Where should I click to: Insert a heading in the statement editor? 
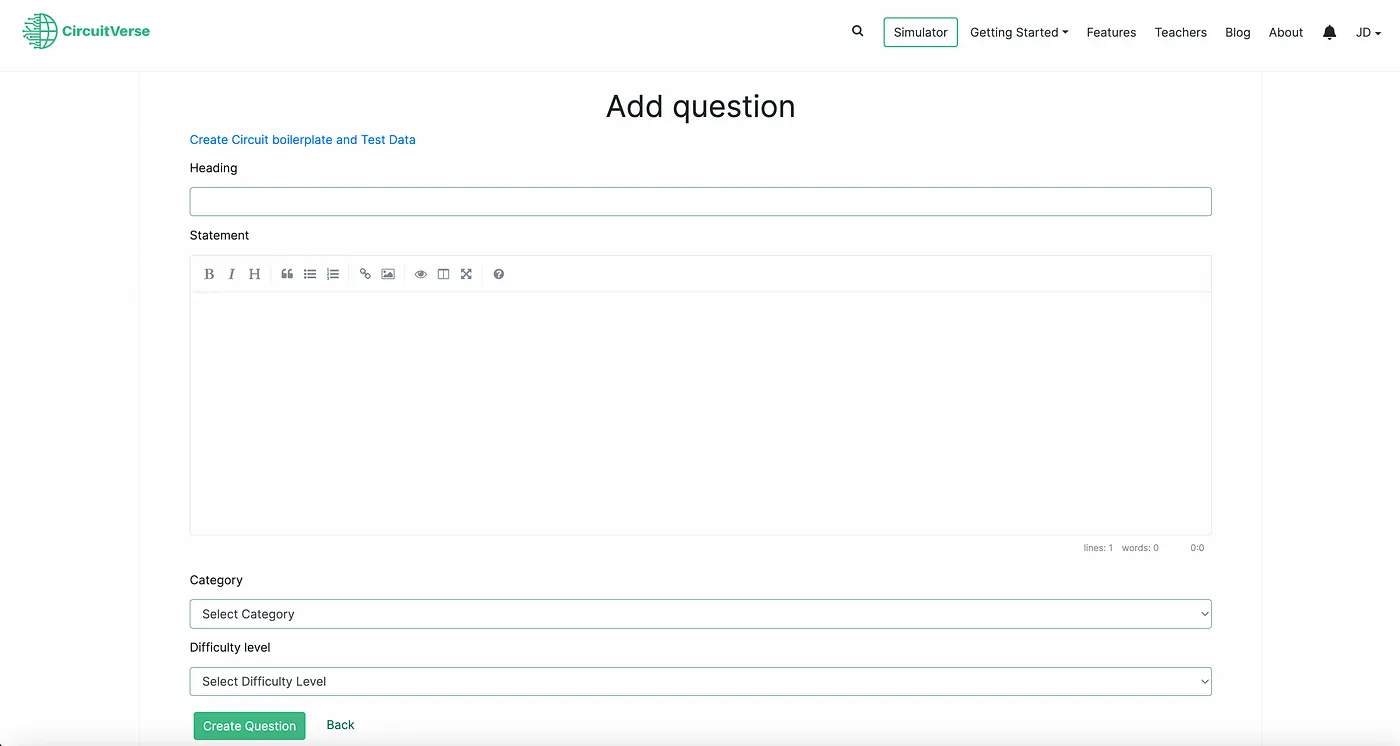[254, 273]
